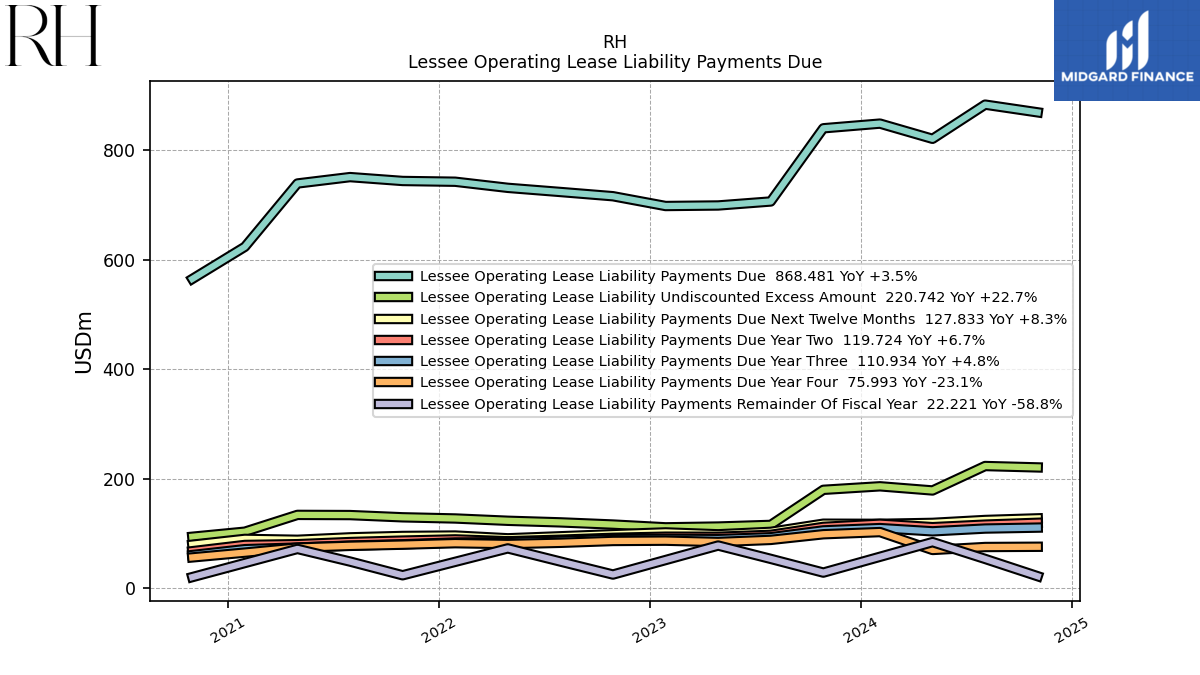The width and height of the screenshot is (1200, 675).
Task: Click the teal Payments Due legend swatch
Action: pos(393,276)
